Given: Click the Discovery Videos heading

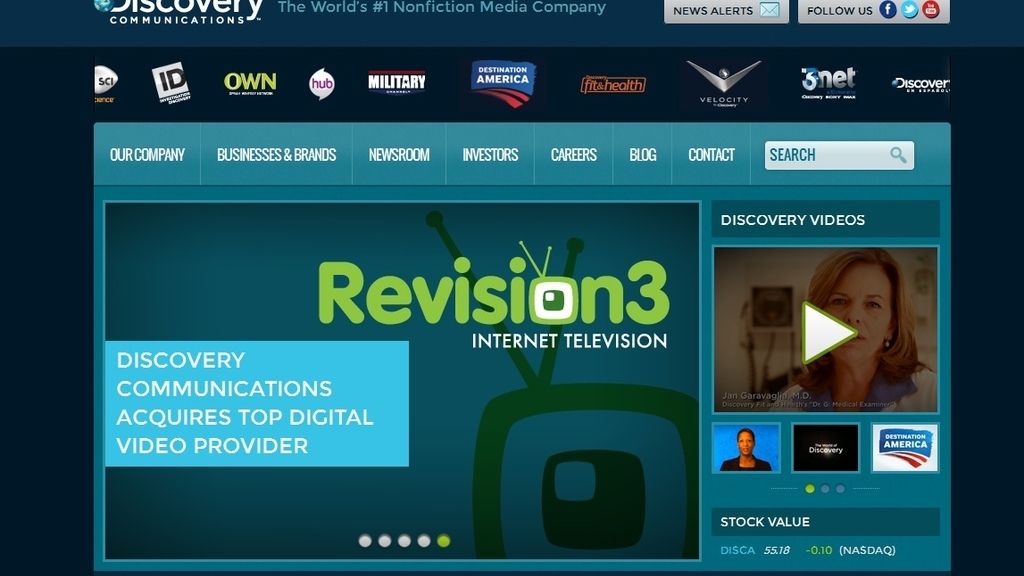Looking at the screenshot, I should pos(793,220).
